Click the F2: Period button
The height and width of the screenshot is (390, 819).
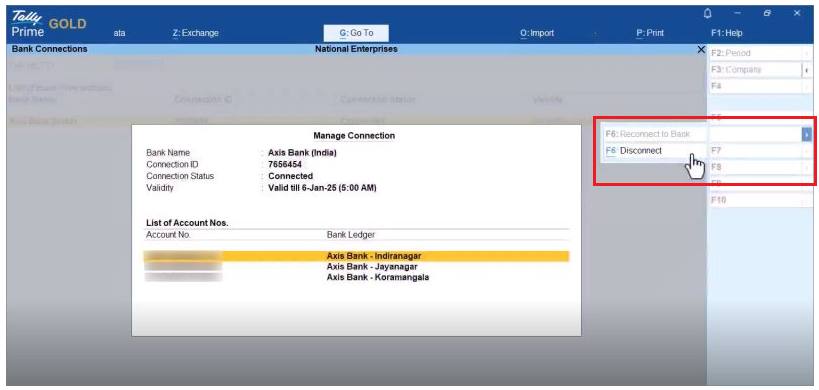tap(755, 53)
